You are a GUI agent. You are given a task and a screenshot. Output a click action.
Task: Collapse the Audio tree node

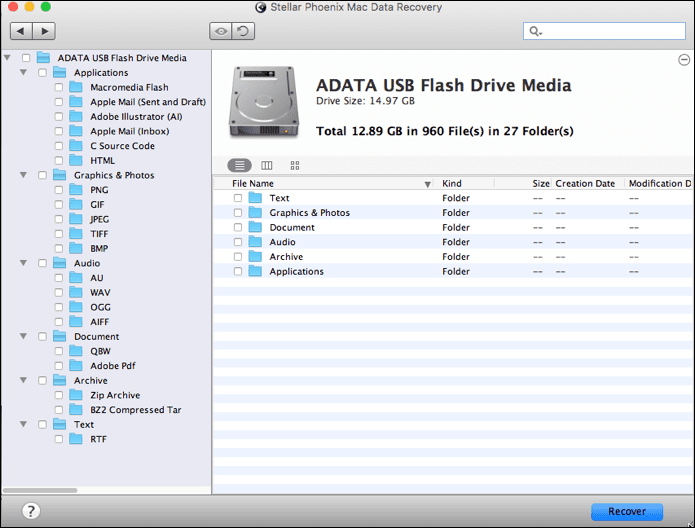23,262
